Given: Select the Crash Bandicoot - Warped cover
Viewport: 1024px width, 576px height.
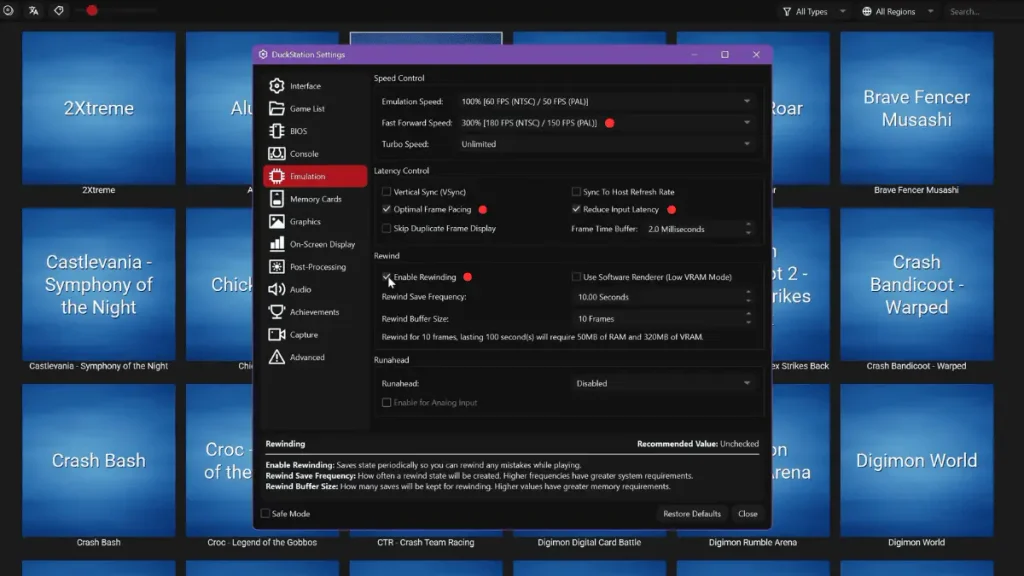Looking at the screenshot, I should (x=916, y=285).
